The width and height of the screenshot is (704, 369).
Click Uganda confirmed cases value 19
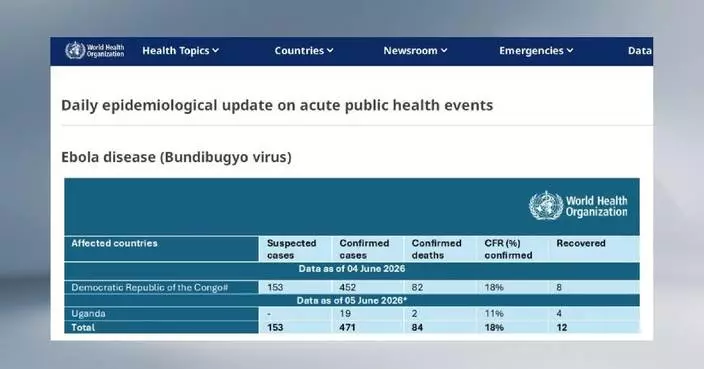tap(345, 313)
